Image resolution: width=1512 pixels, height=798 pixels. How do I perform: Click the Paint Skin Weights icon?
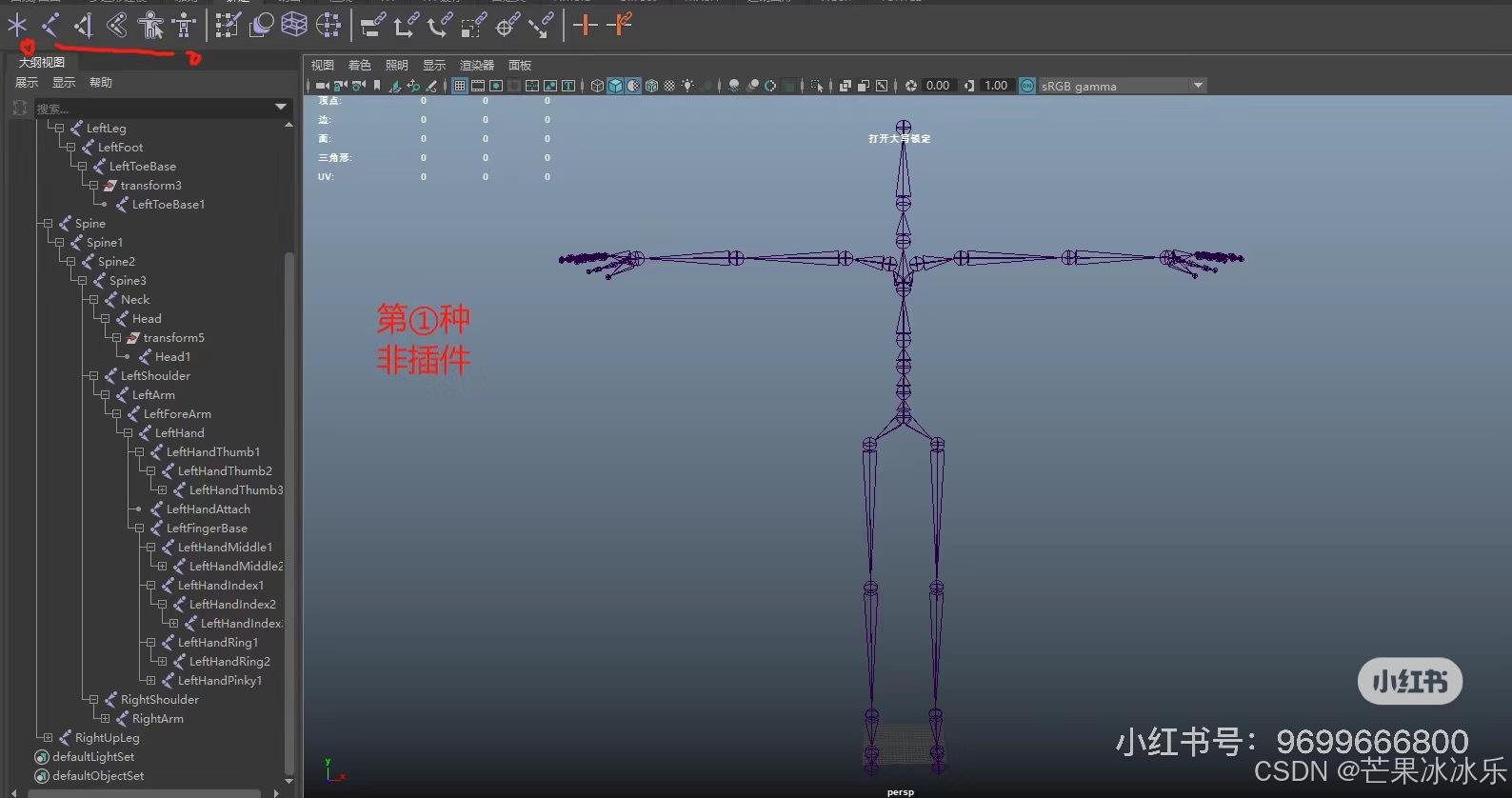(227, 26)
